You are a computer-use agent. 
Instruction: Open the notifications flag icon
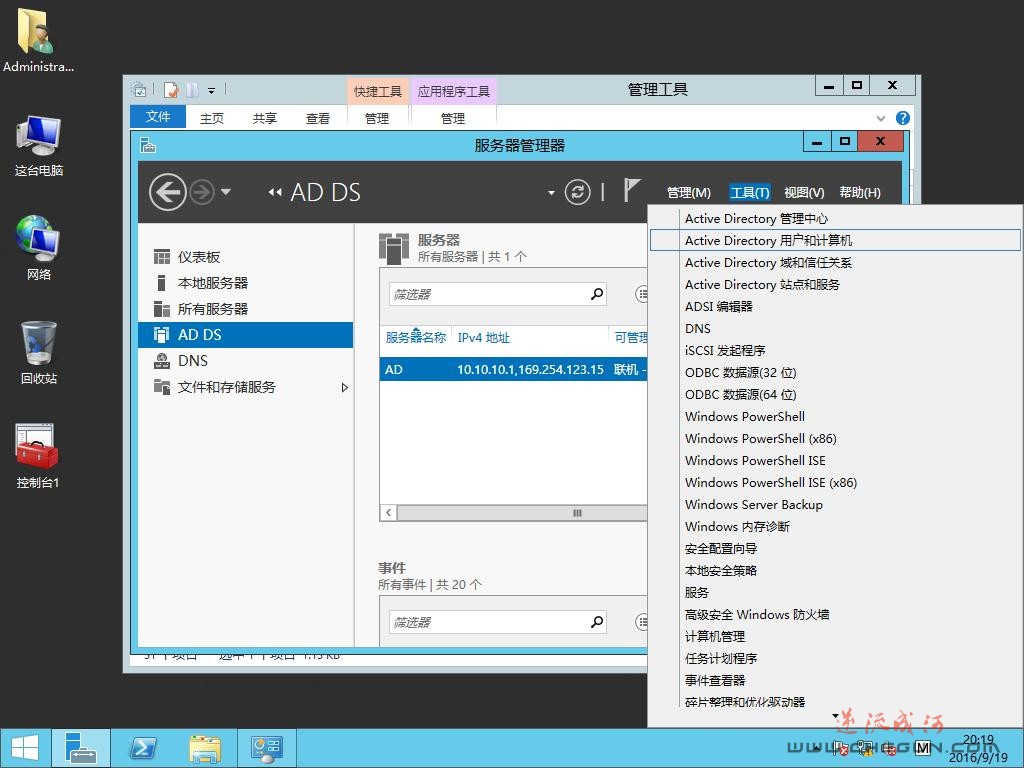tap(631, 190)
